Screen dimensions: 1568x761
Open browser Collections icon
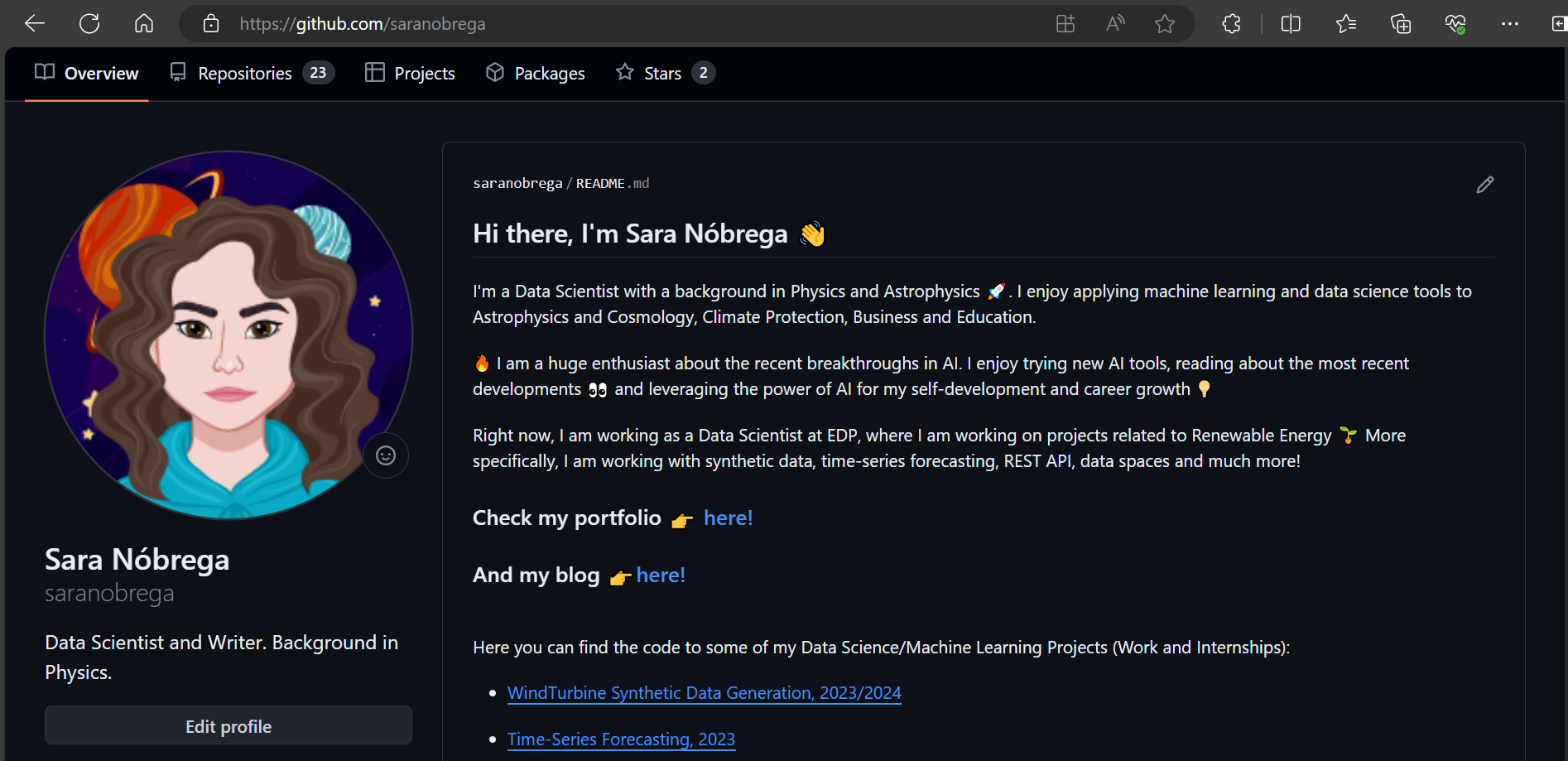pos(1401,24)
